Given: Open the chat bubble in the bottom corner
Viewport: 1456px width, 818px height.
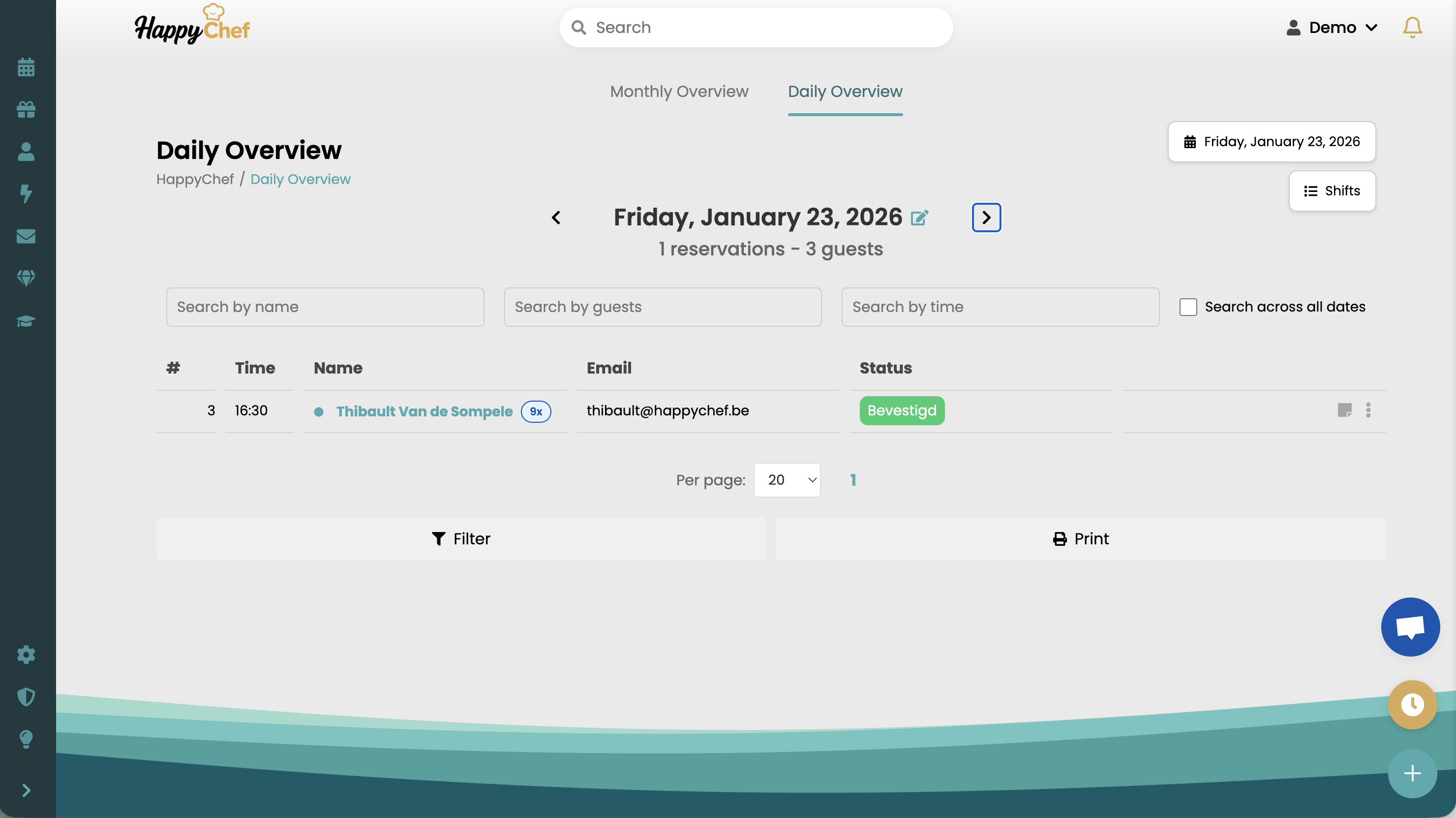Looking at the screenshot, I should tap(1410, 627).
